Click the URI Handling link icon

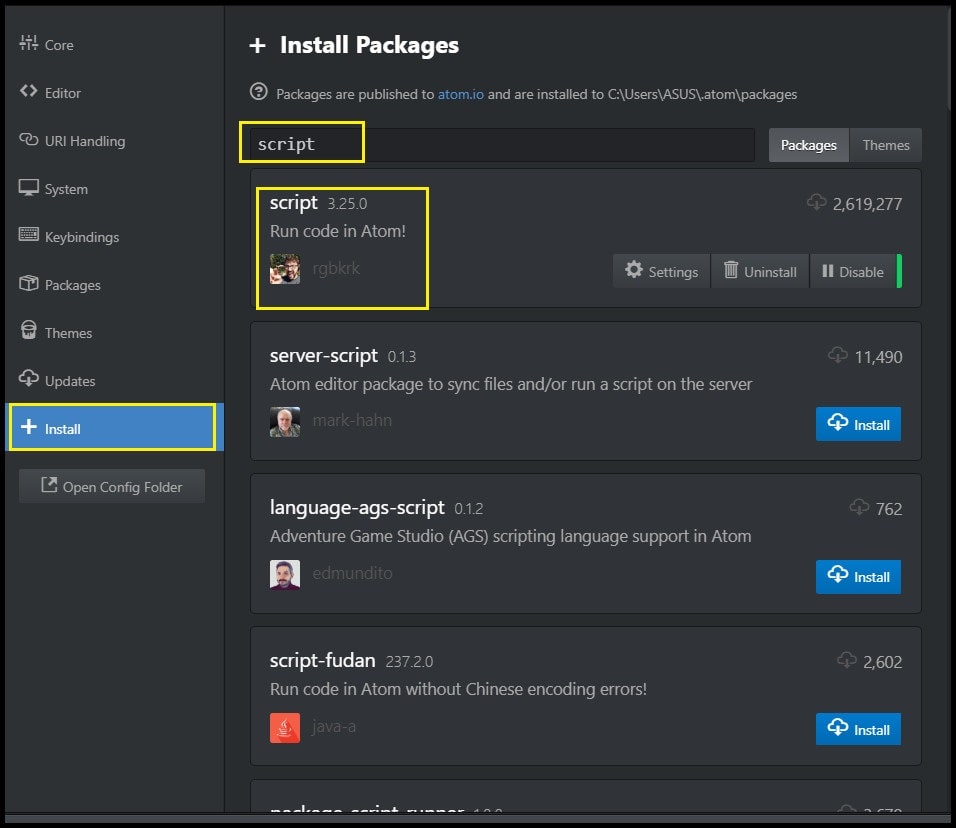coord(28,140)
